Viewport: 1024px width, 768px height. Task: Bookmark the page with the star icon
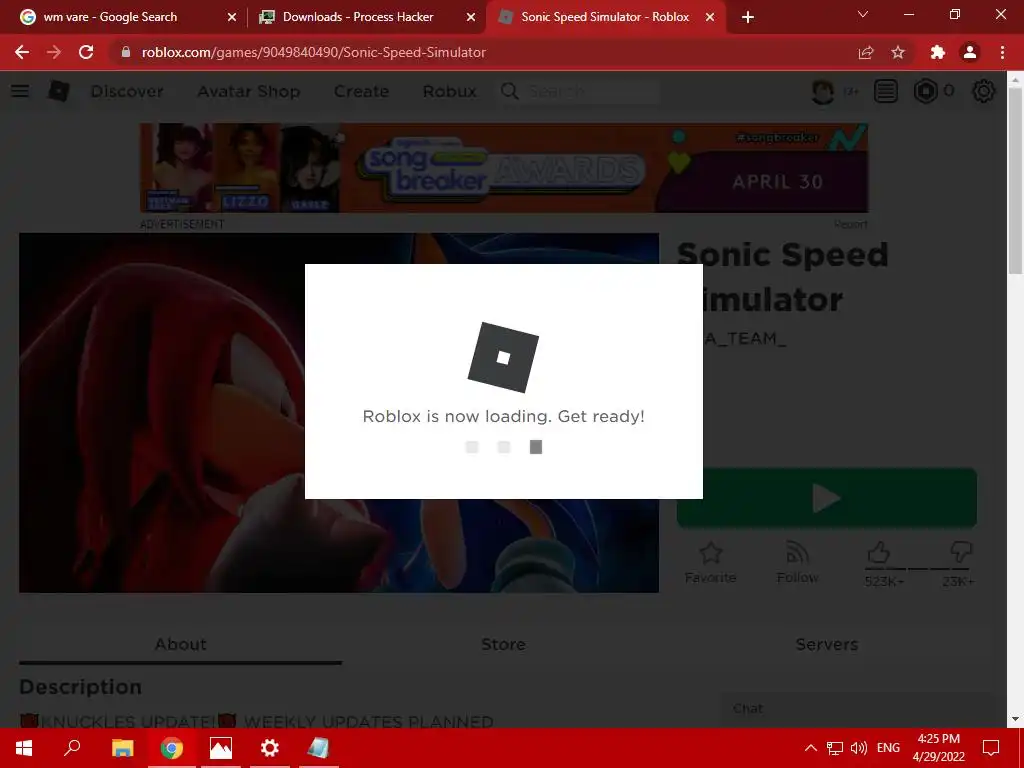pos(898,52)
